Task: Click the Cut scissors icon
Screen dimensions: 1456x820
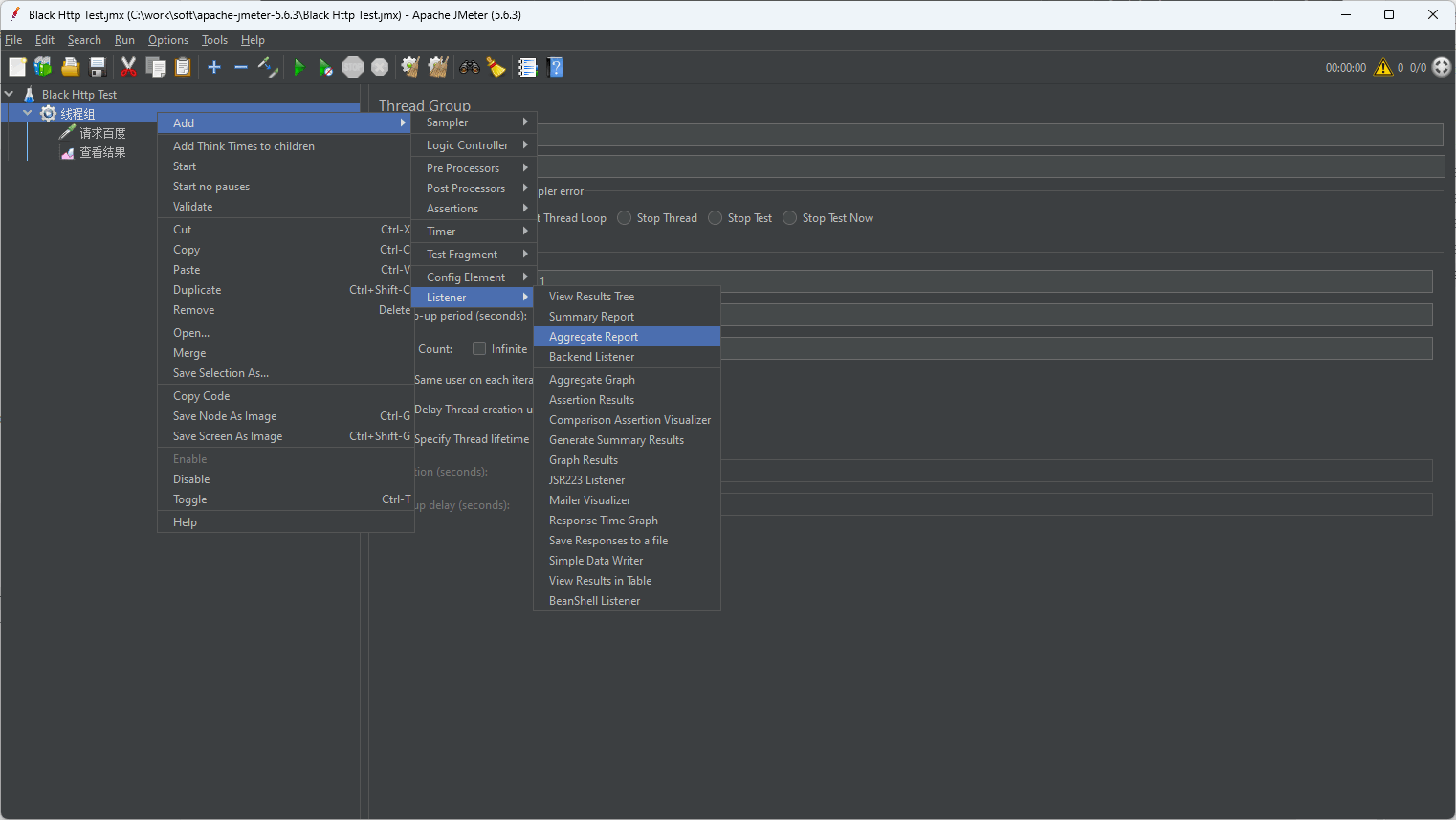Action: (x=128, y=67)
